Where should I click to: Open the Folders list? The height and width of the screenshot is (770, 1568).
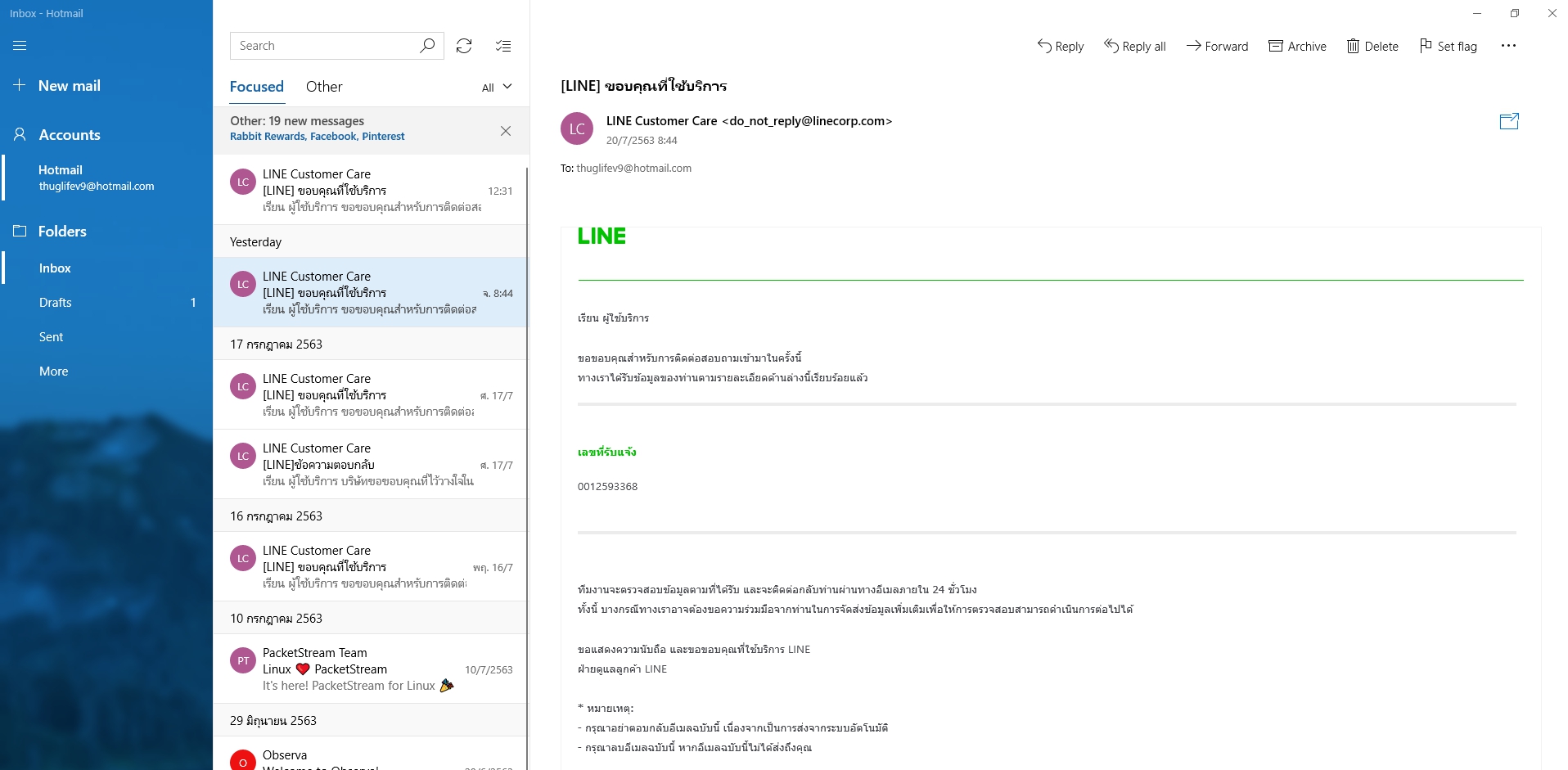tap(51, 232)
